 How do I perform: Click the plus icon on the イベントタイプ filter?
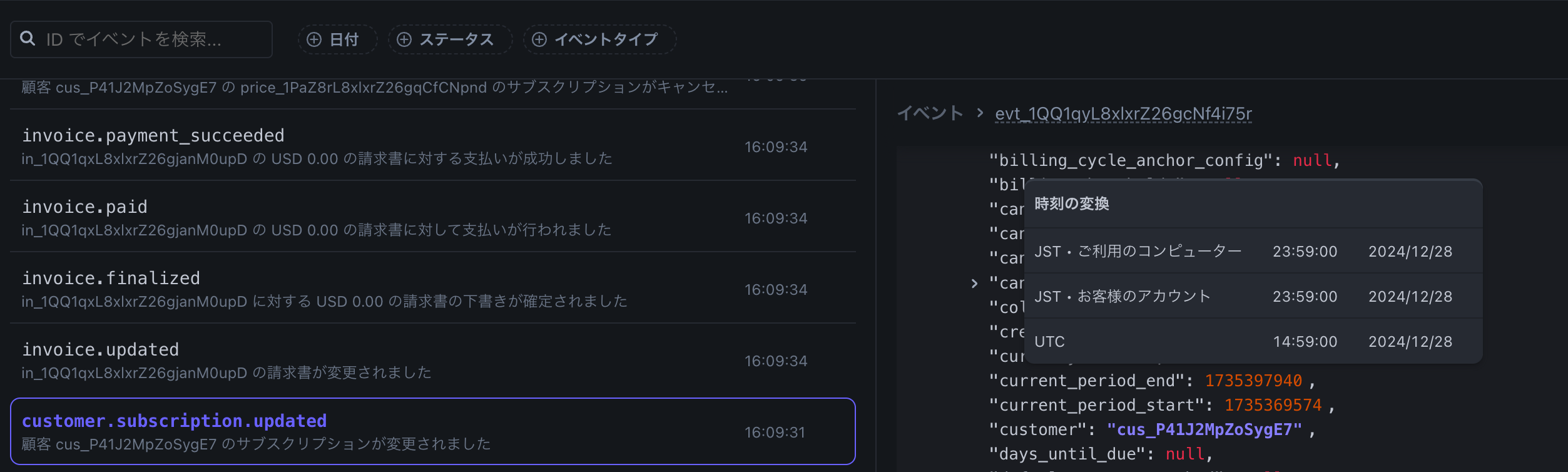(x=539, y=39)
